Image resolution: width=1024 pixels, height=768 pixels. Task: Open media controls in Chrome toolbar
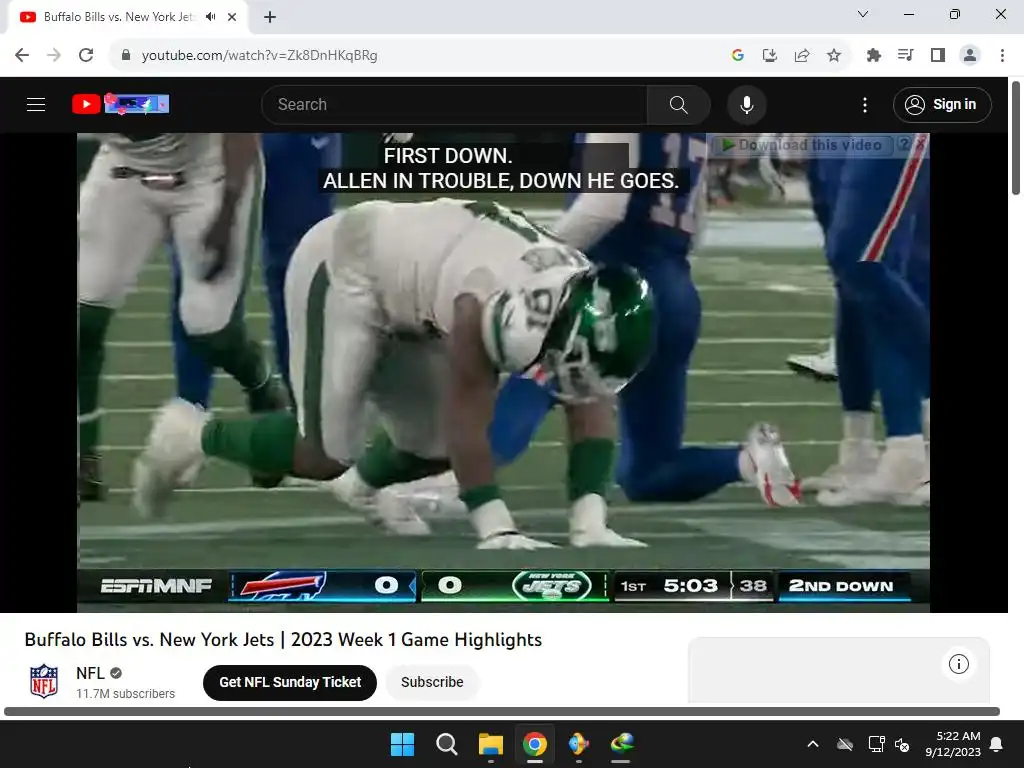coord(906,56)
